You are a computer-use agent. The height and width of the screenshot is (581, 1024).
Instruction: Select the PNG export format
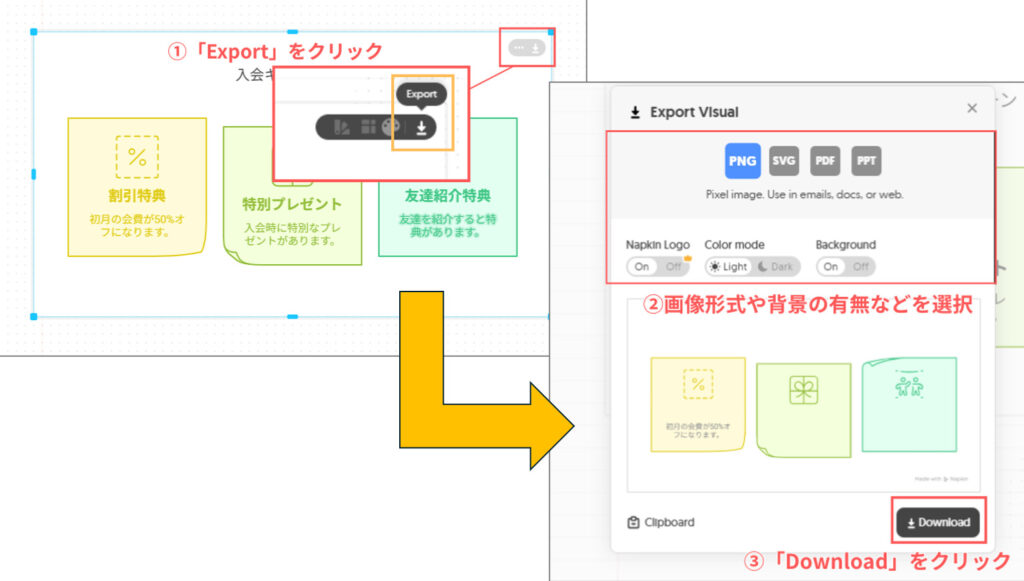[x=743, y=161]
